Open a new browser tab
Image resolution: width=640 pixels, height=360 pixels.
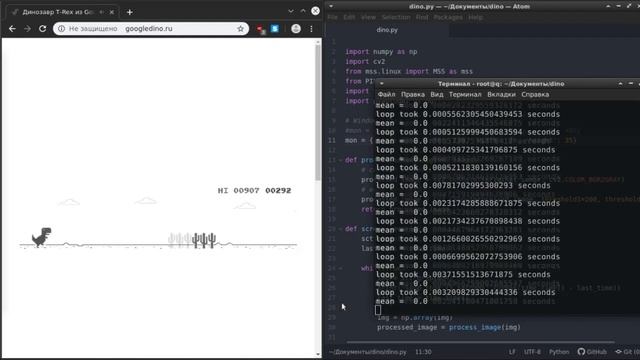[x=130, y=12]
